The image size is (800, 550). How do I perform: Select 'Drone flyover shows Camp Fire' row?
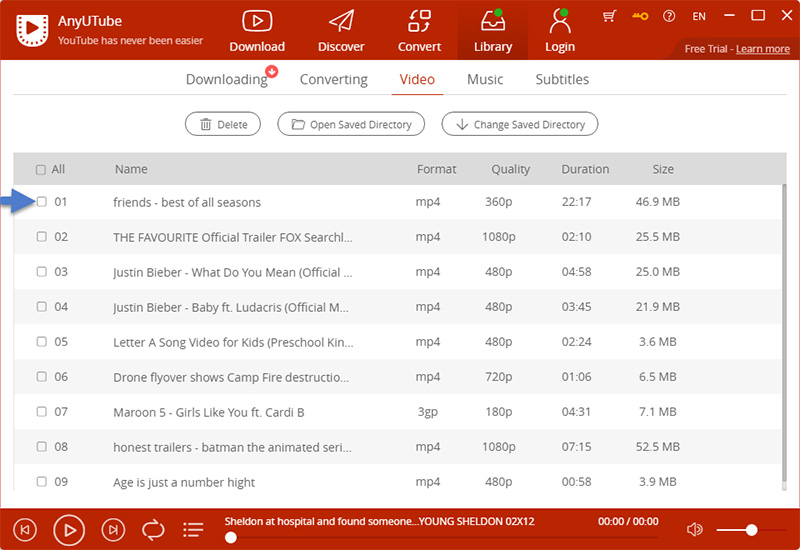click(x=397, y=377)
